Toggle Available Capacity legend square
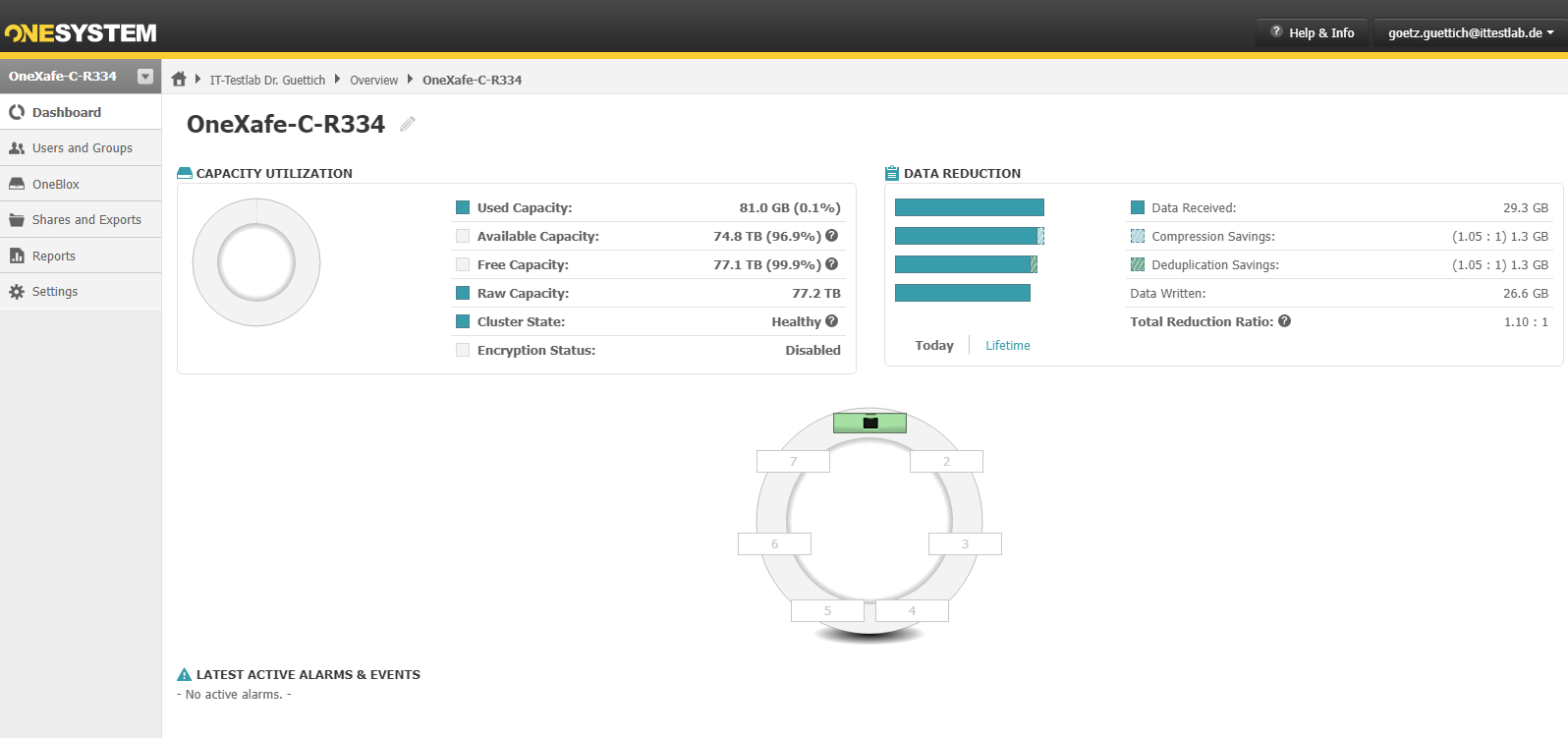The image size is (1568, 738). (x=463, y=236)
